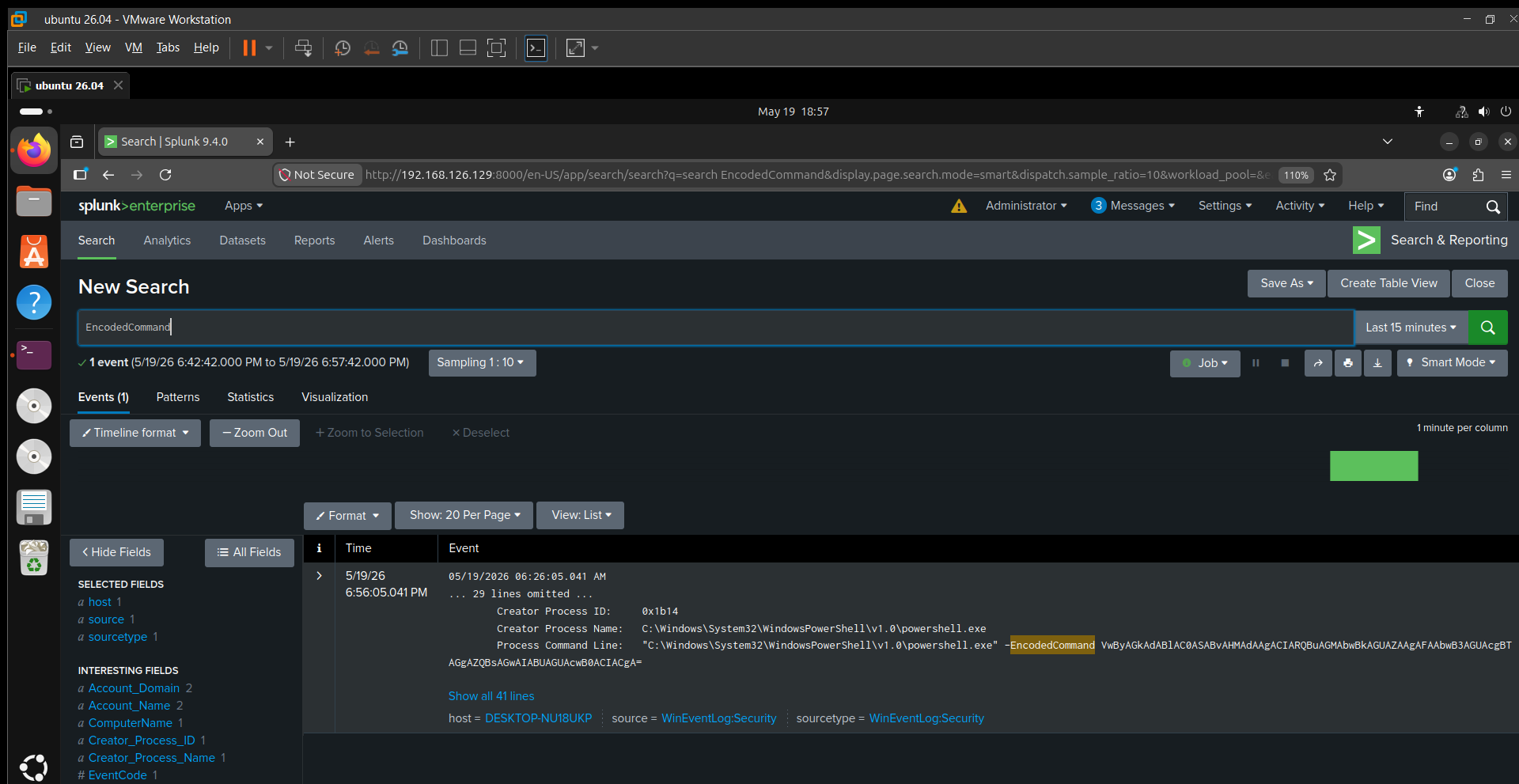Image resolution: width=1519 pixels, height=784 pixels.
Task: Open Format dropdown above events
Action: (347, 516)
